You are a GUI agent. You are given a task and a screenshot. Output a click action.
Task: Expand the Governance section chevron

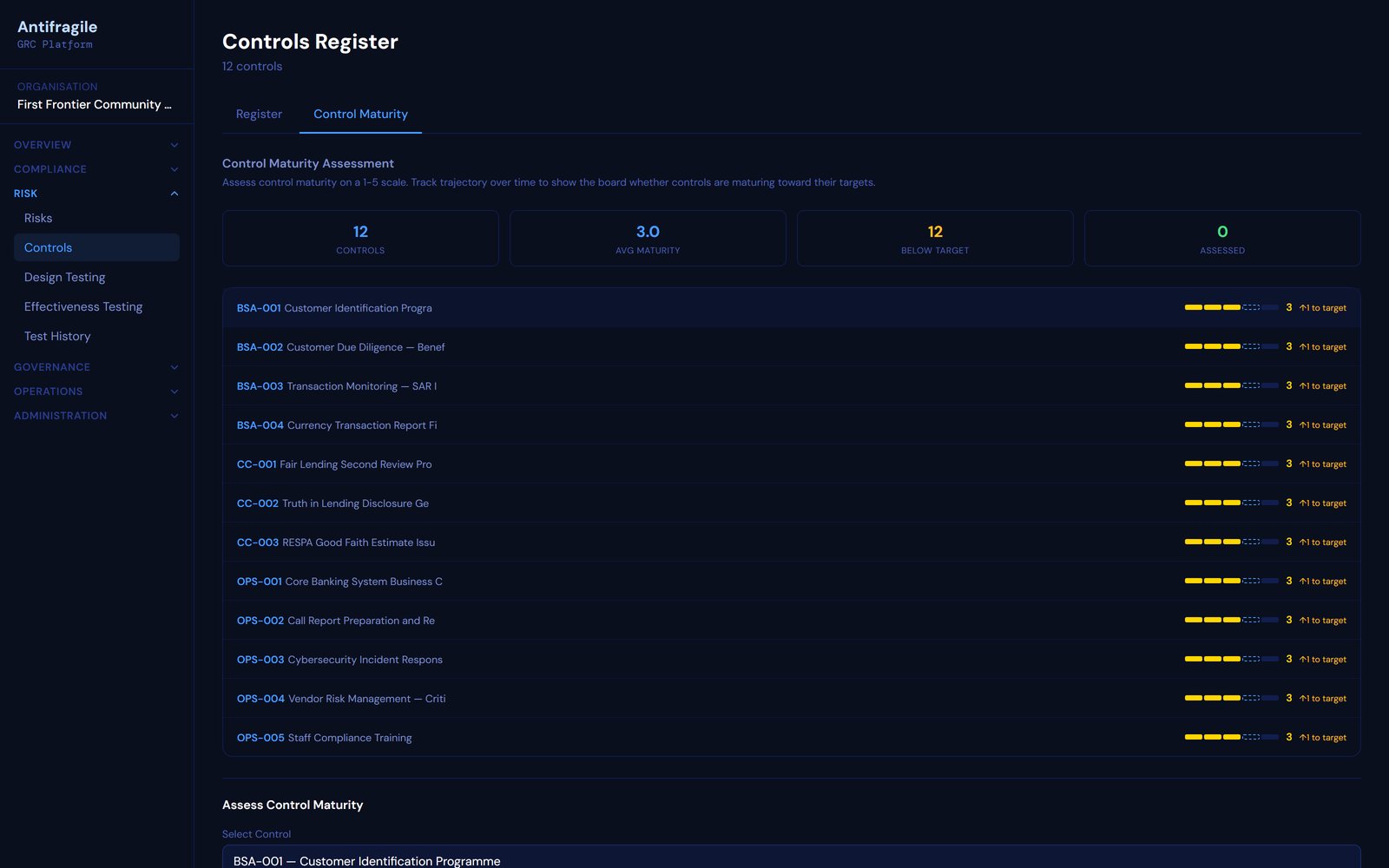point(174,367)
